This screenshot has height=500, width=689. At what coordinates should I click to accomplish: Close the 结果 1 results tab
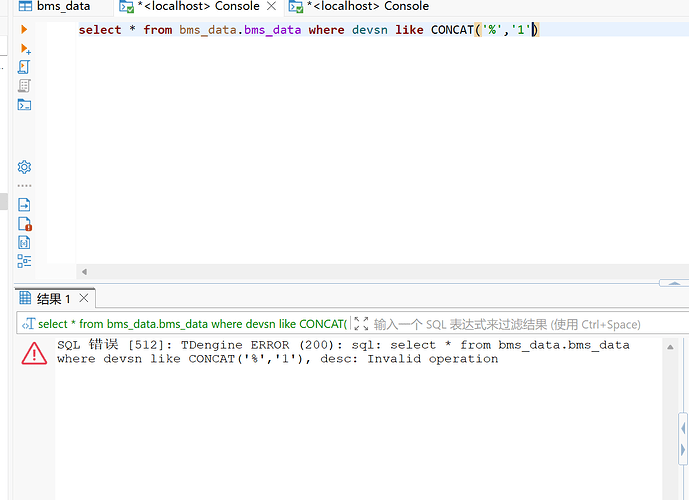(84, 298)
